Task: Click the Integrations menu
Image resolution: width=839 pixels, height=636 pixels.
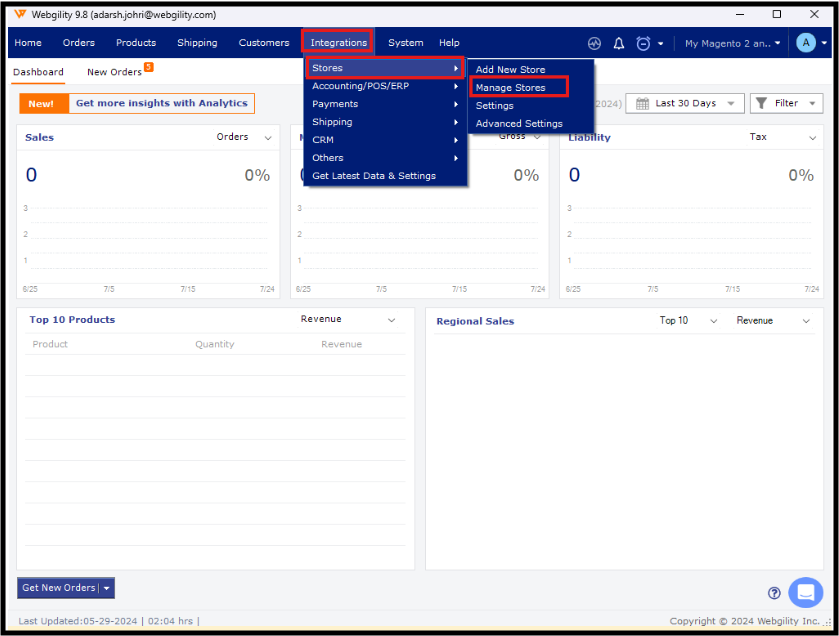Action: tap(338, 42)
